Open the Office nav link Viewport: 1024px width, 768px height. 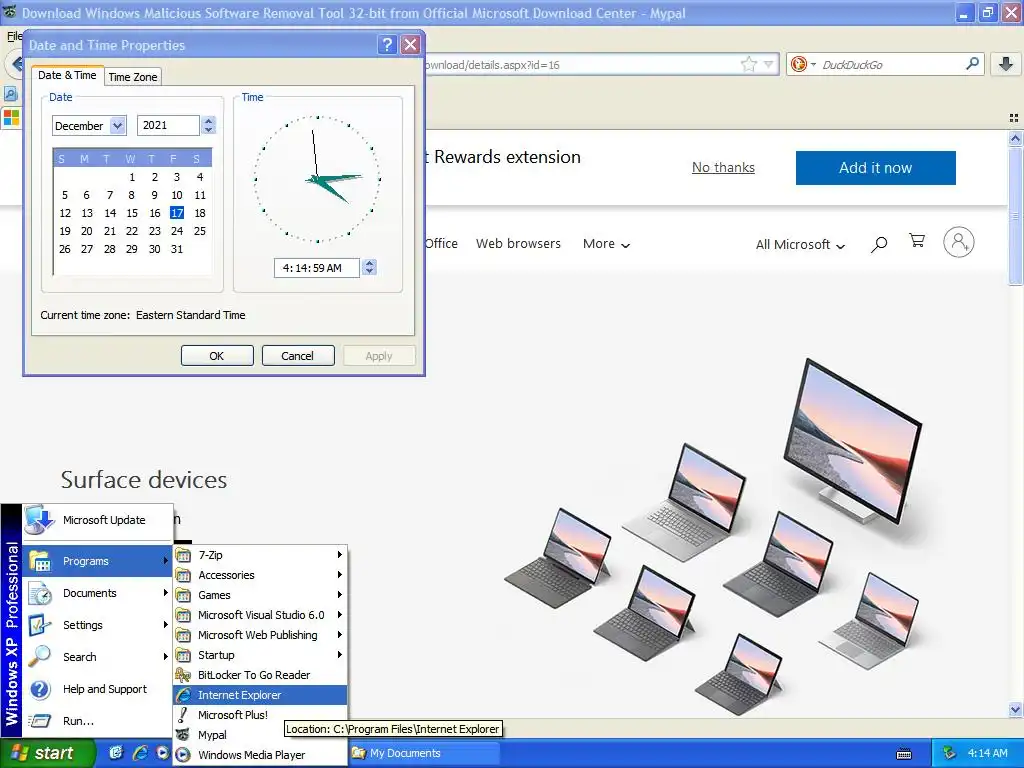coord(441,244)
